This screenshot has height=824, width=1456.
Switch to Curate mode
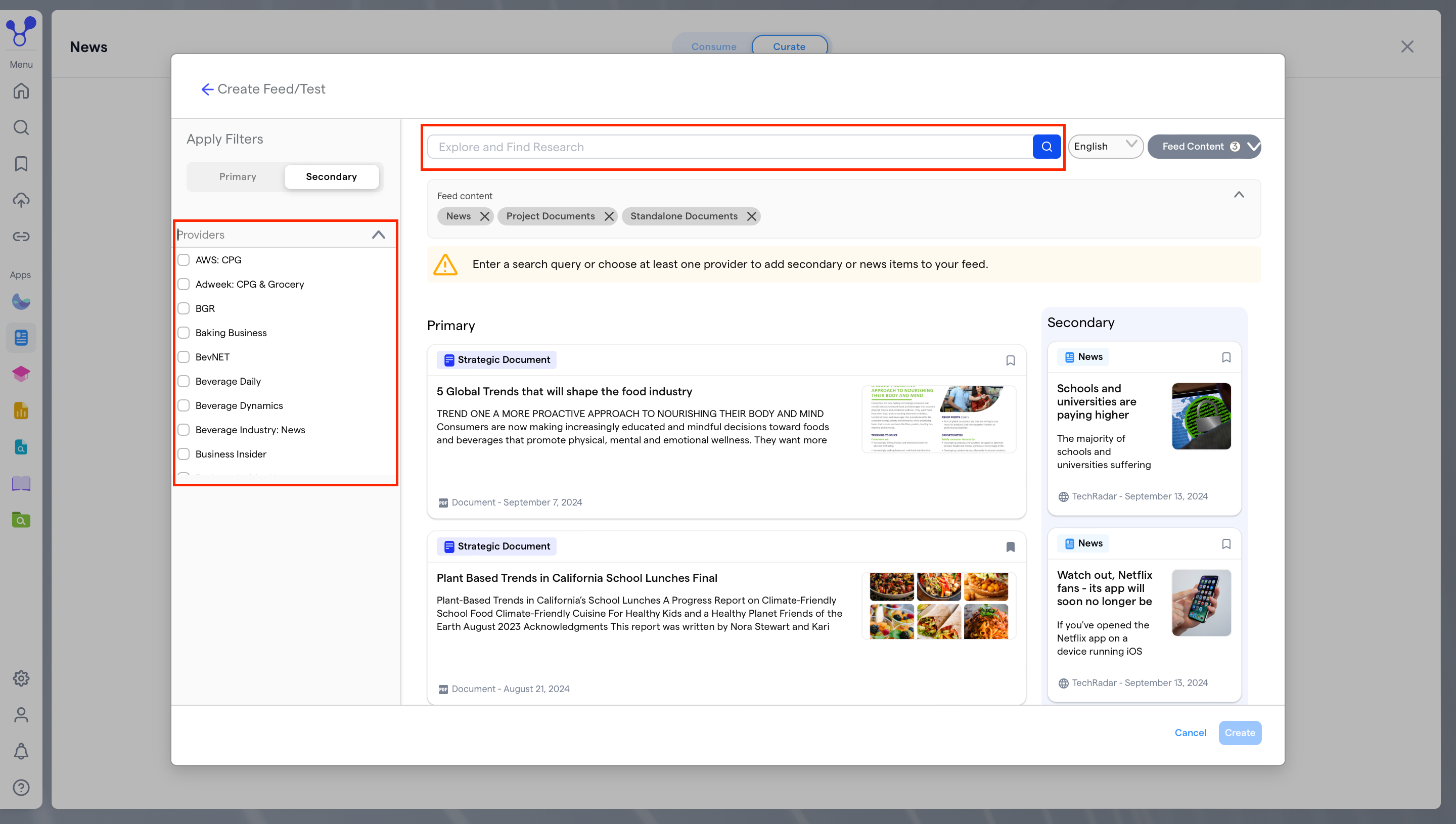pos(789,47)
